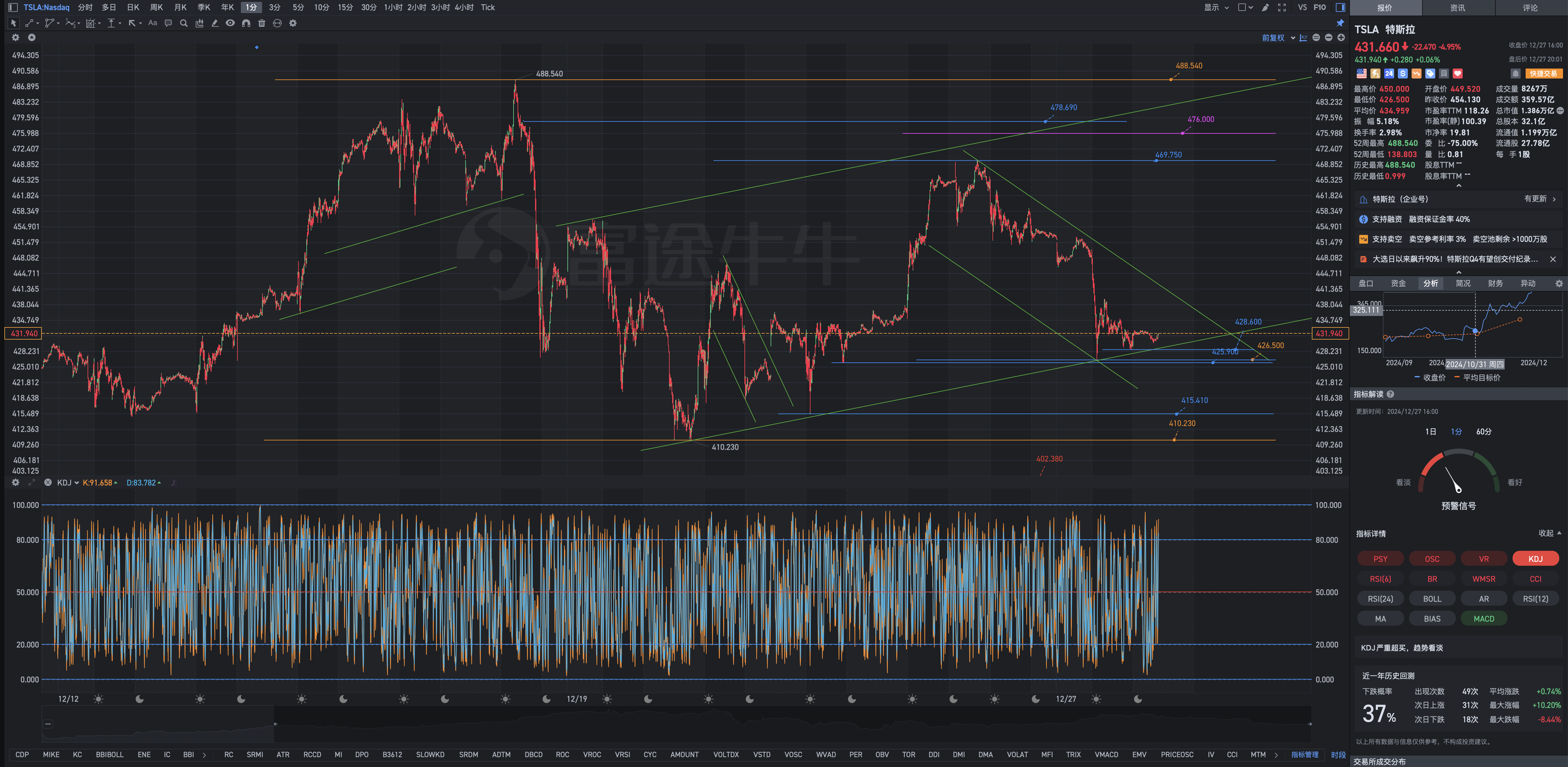Click the brush theme icon
Screen dimensions: 1568x767
1265,7
